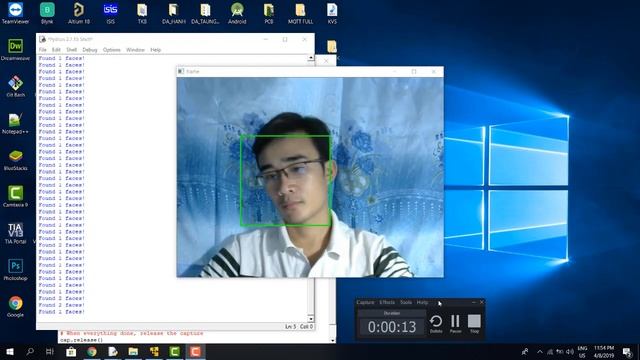Delete the current recording
The height and width of the screenshot is (360, 640).
436,324
